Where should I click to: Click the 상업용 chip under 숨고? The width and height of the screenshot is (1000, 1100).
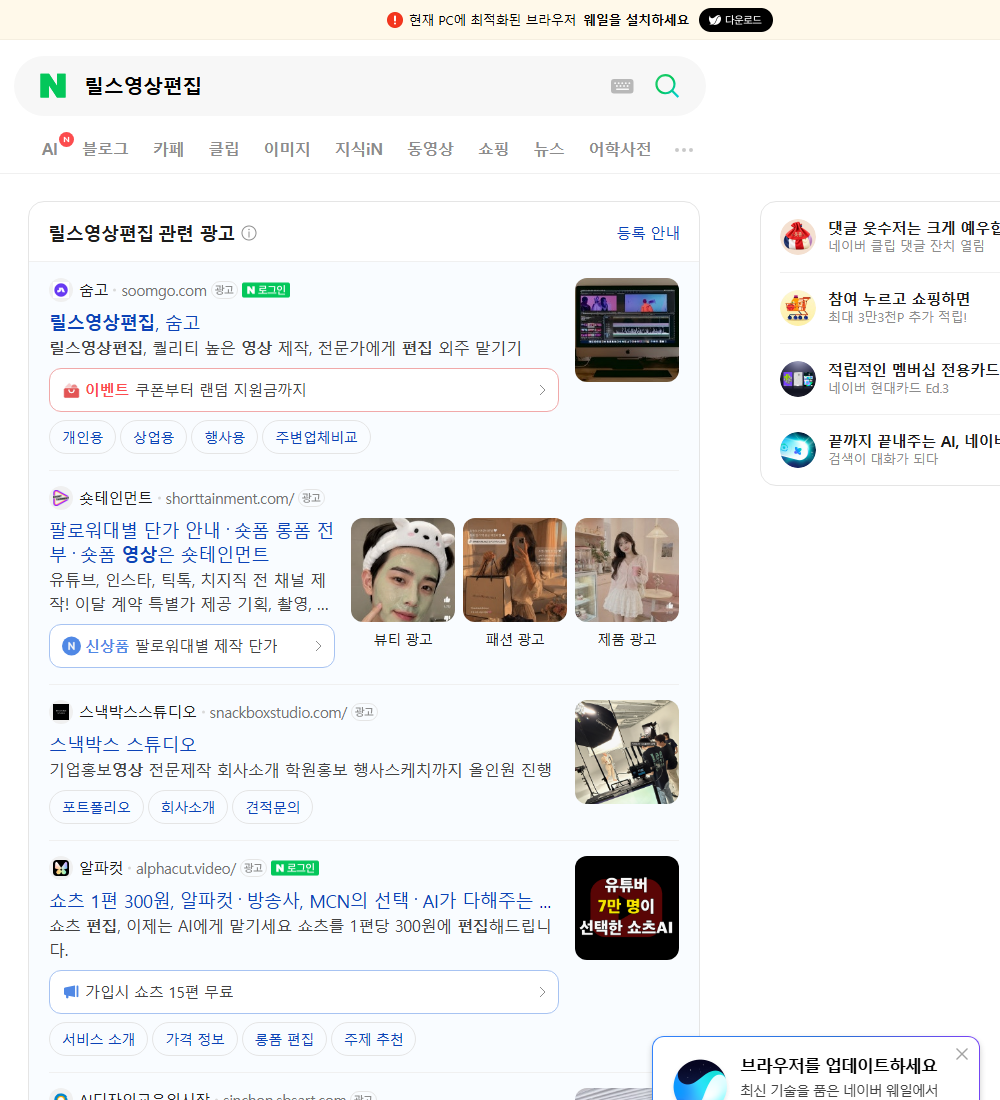(x=154, y=437)
